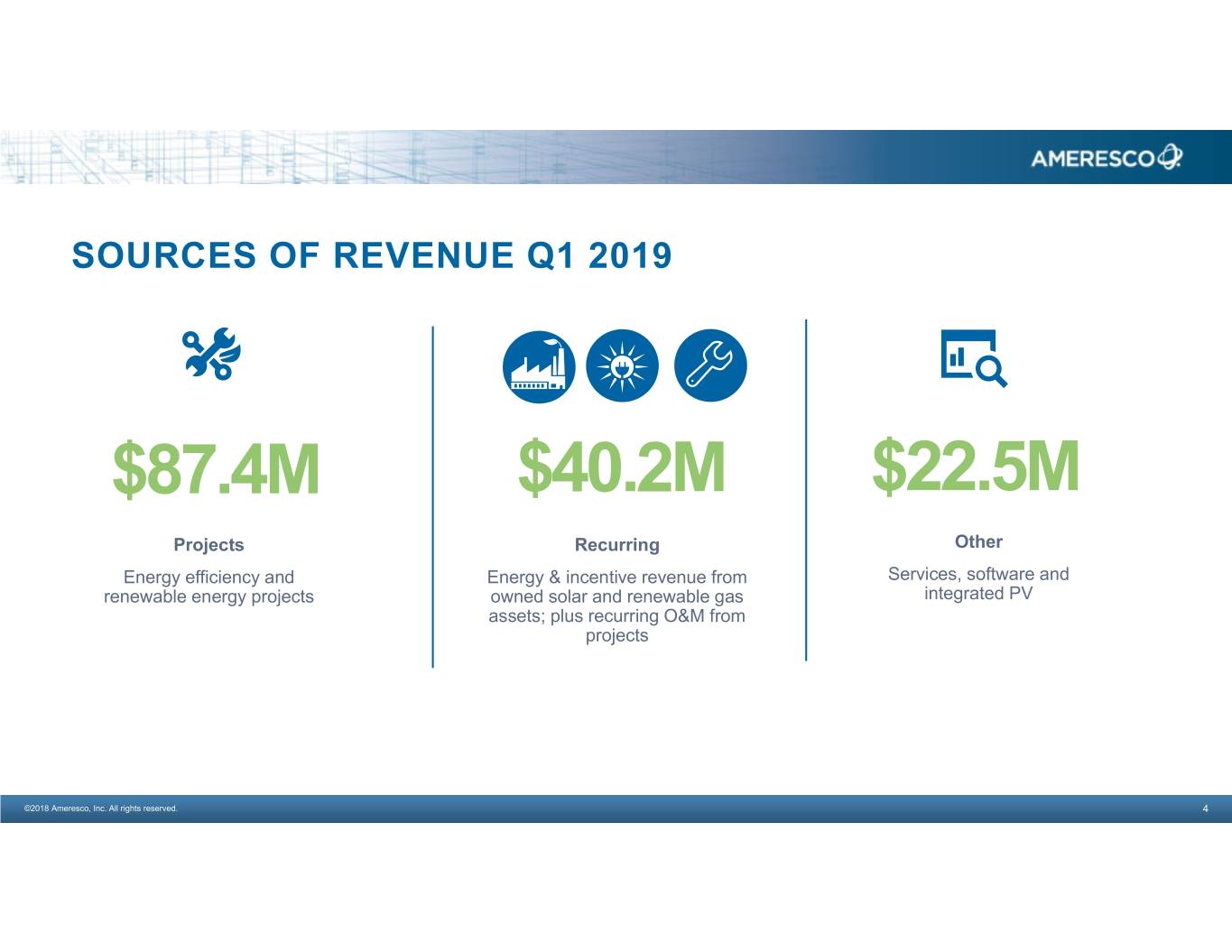Click the solar plug sun icon
The width and height of the screenshot is (1232, 952).
622,366
